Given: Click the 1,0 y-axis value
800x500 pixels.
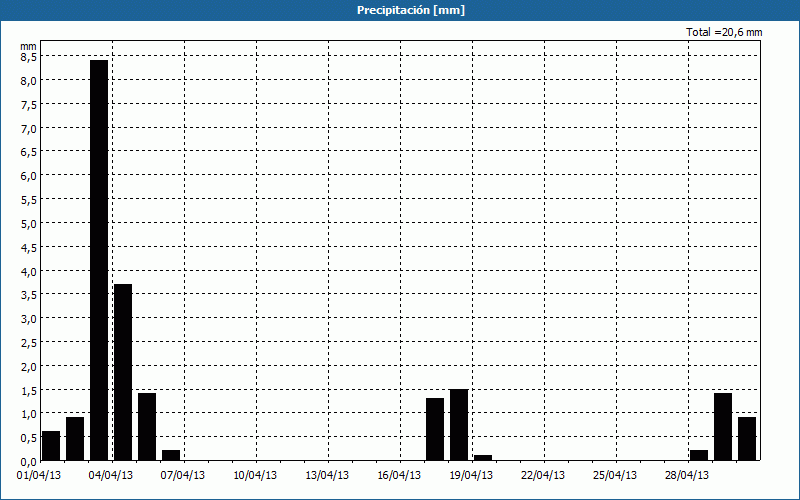Looking at the screenshot, I should (x=28, y=414).
